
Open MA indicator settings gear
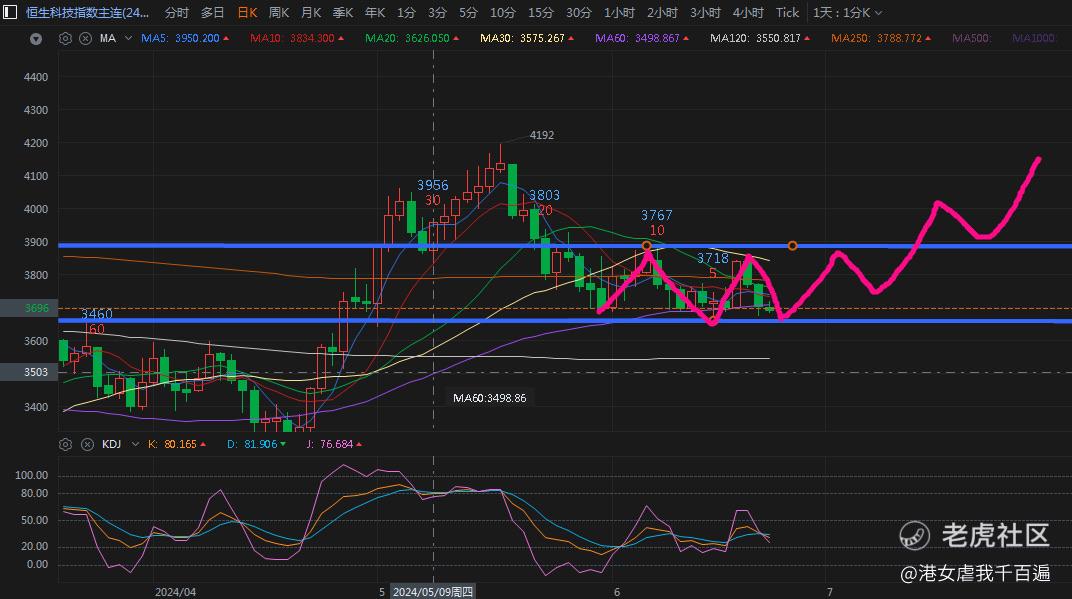(65, 38)
